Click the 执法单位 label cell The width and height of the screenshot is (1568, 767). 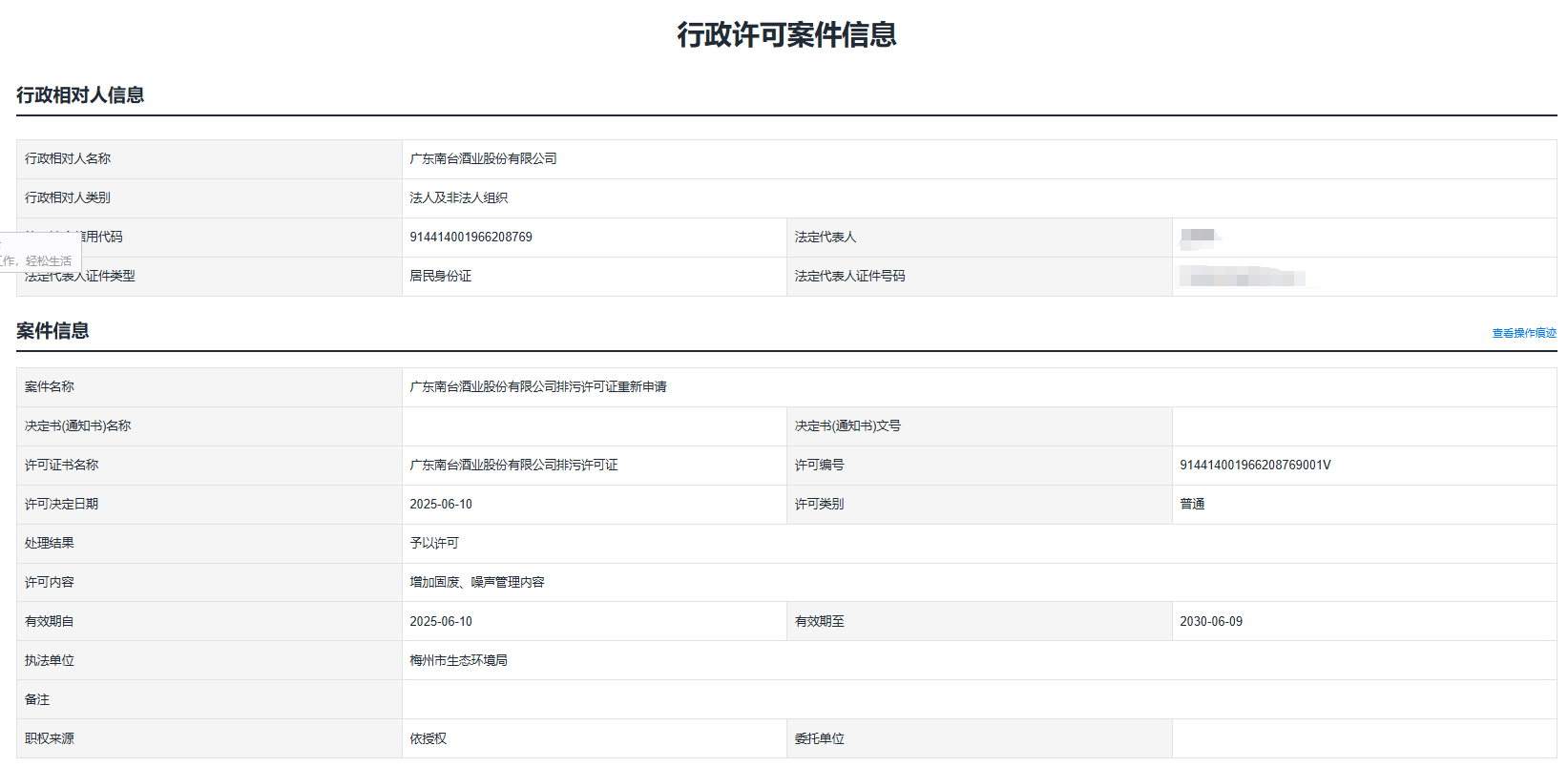[209, 660]
